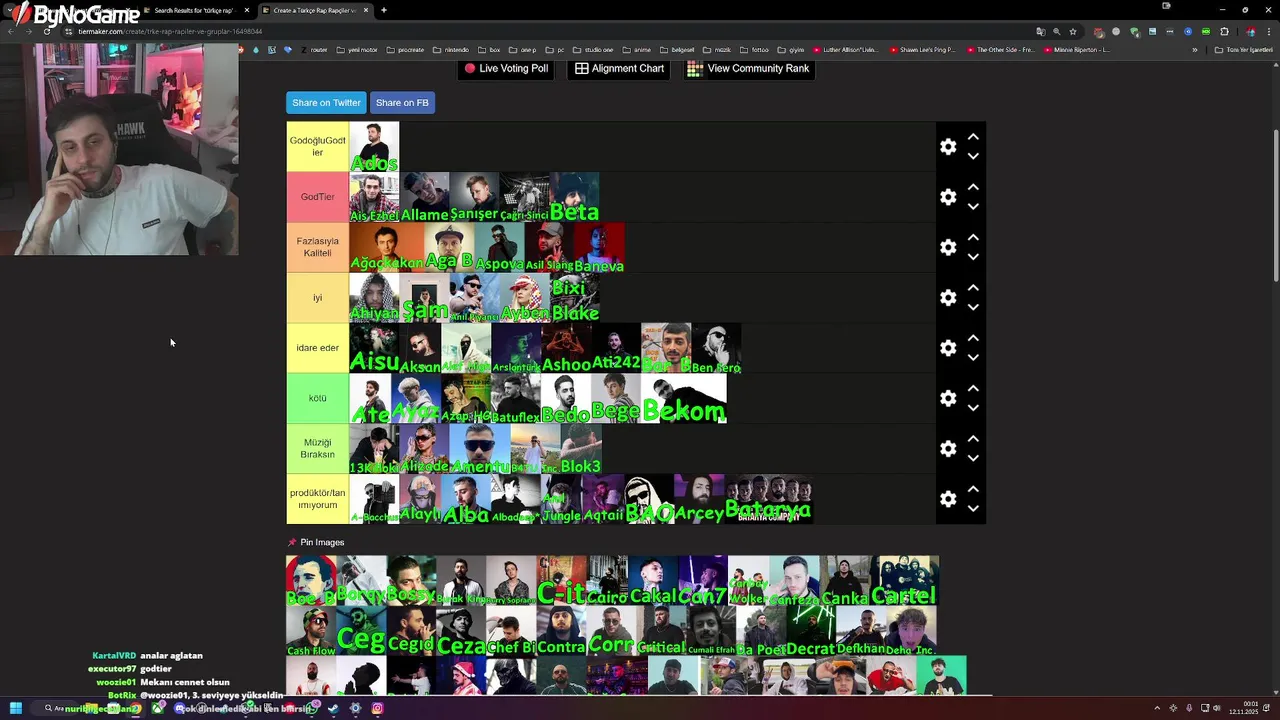Select Beta image in GodTier row
The height and width of the screenshot is (720, 1280).
[574, 197]
